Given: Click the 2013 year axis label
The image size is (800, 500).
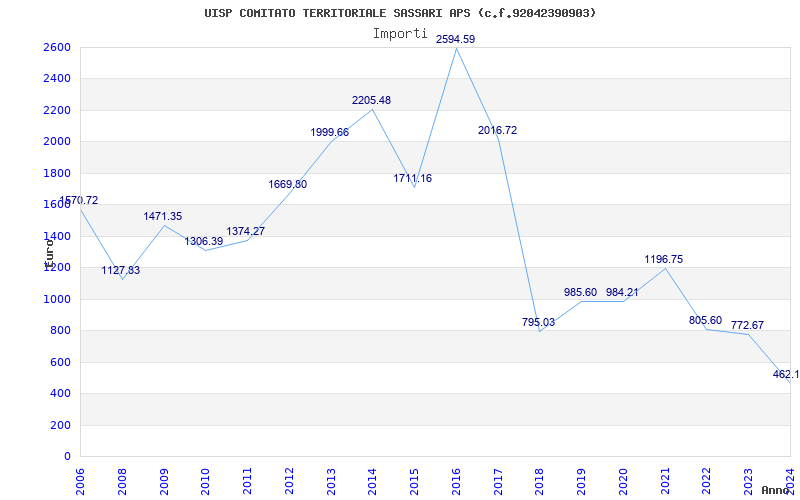Looking at the screenshot, I should tap(331, 481).
